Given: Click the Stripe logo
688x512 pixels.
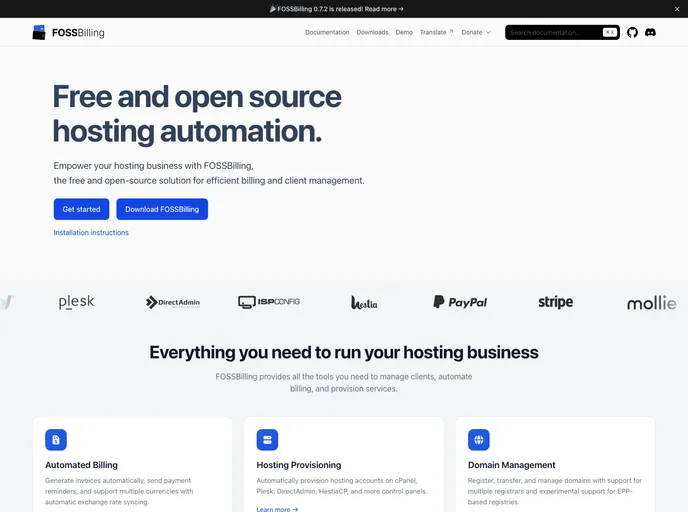Looking at the screenshot, I should pyautogui.click(x=555, y=302).
